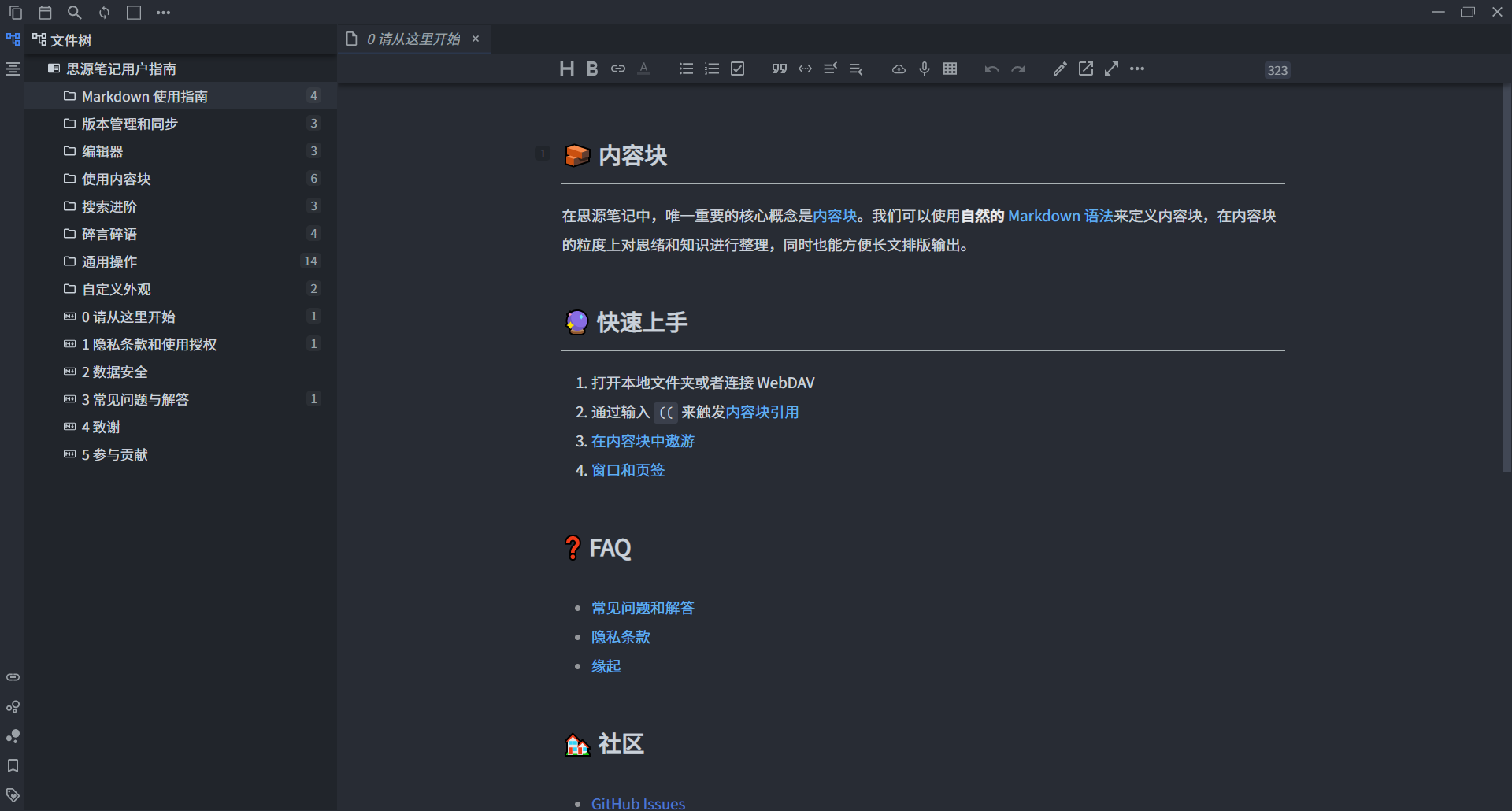Insert a hyperlink using the editor toolbar link icon
The width and height of the screenshot is (1512, 811).
(x=618, y=69)
